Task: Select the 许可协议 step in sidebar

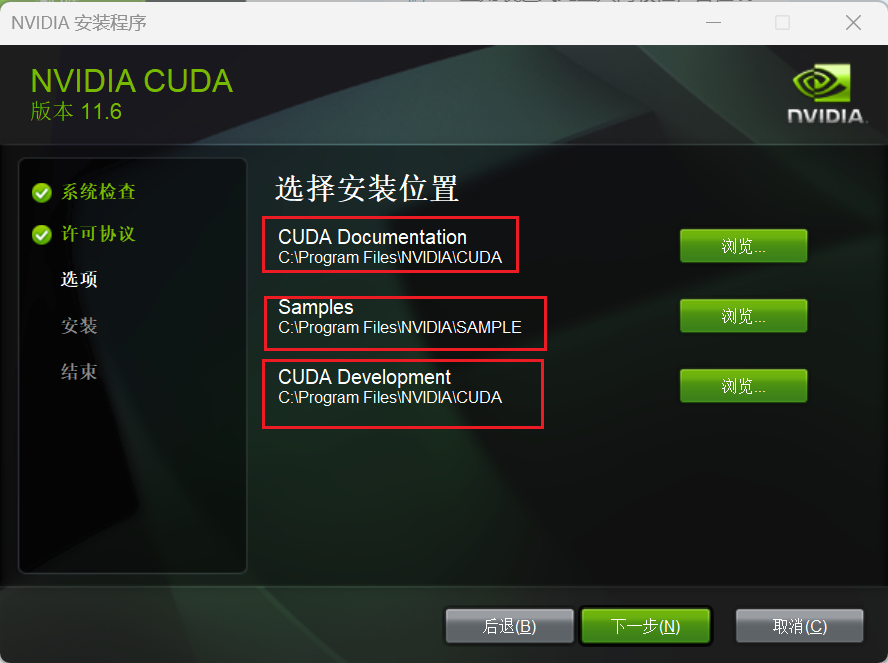Action: [99, 234]
